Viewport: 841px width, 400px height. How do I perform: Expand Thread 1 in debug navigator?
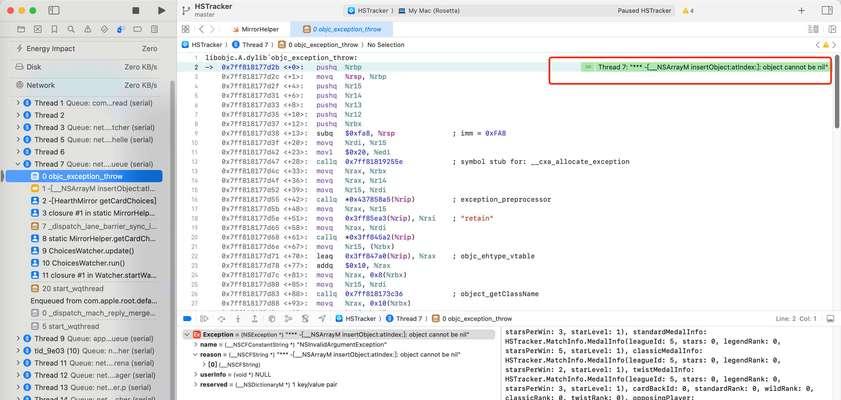[18, 103]
